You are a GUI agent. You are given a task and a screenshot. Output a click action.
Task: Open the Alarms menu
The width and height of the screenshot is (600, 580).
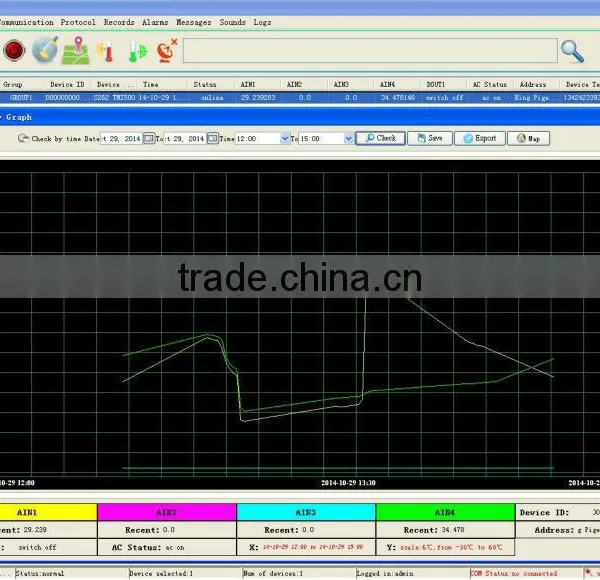pyautogui.click(x=155, y=22)
